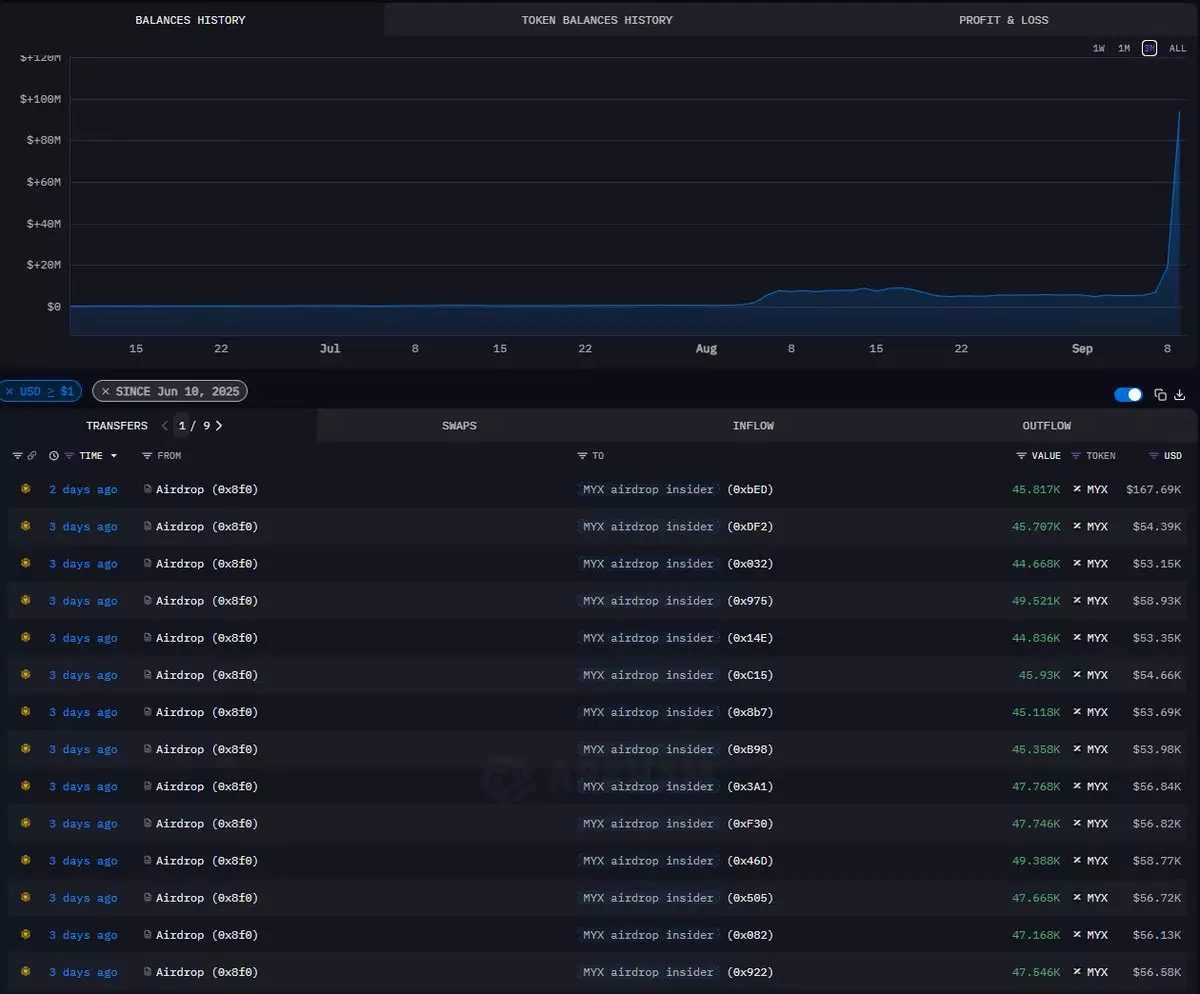Open the filter icon for the TIME column
The width and height of the screenshot is (1200, 994).
pyautogui.click(x=69, y=456)
